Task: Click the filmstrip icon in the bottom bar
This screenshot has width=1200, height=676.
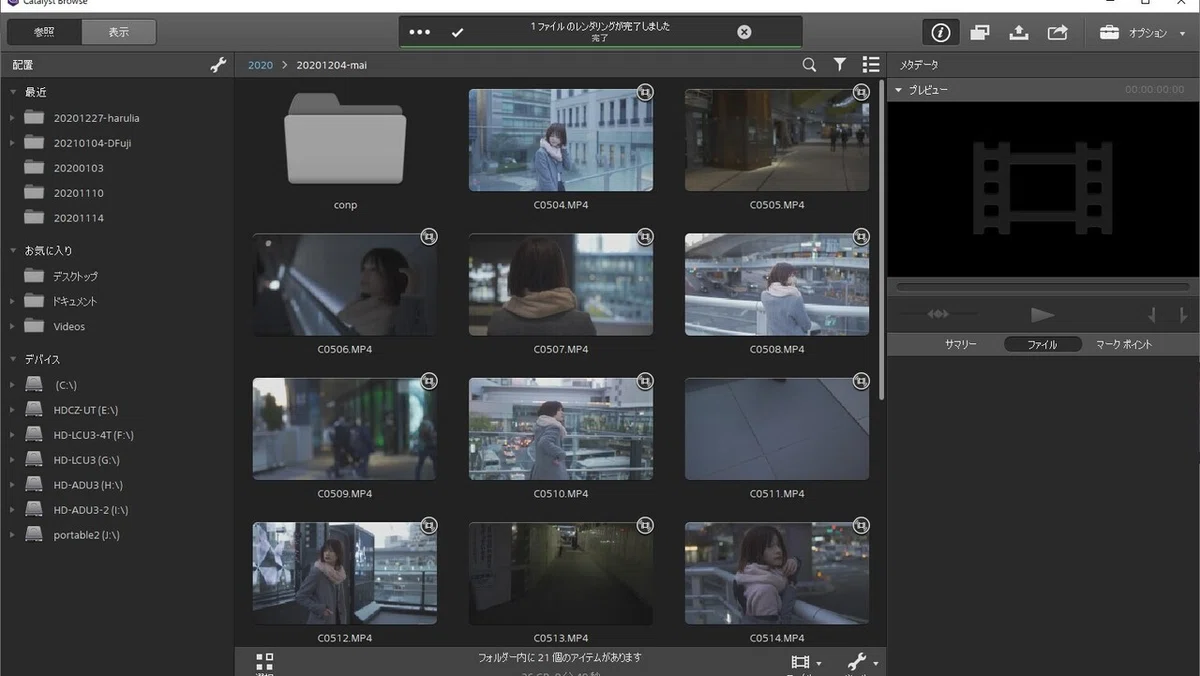Action: (800, 662)
